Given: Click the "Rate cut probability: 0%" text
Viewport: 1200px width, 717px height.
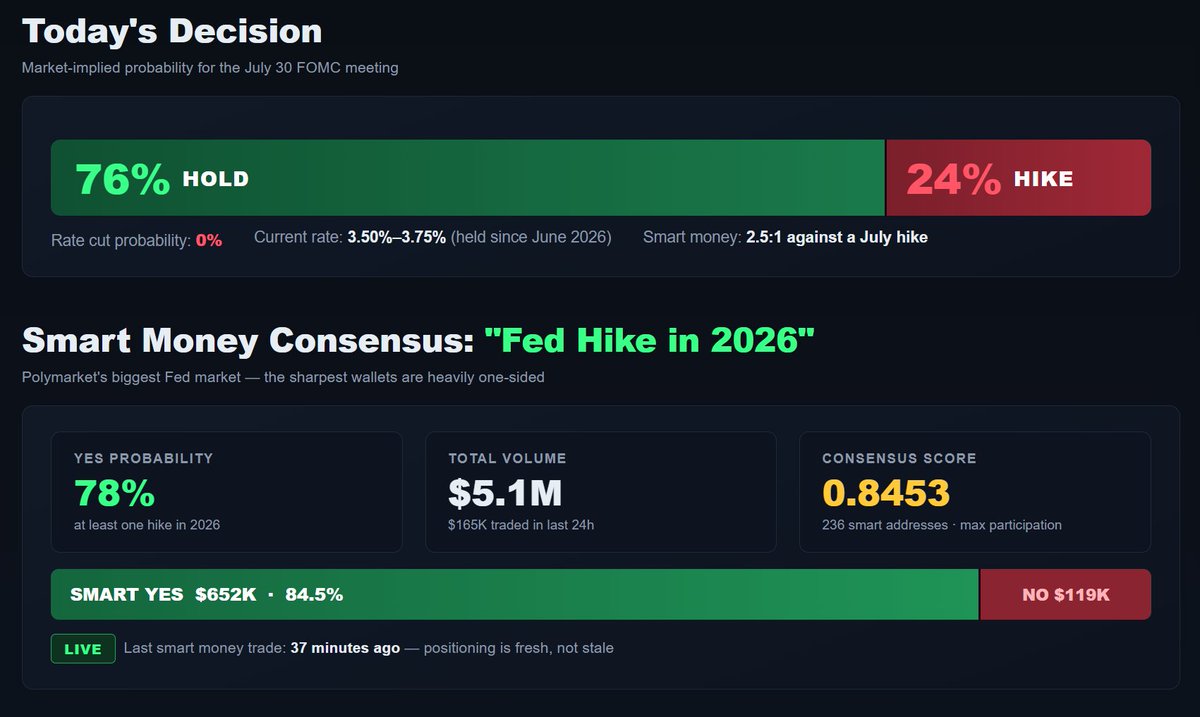Looking at the screenshot, I should pyautogui.click(x=137, y=240).
